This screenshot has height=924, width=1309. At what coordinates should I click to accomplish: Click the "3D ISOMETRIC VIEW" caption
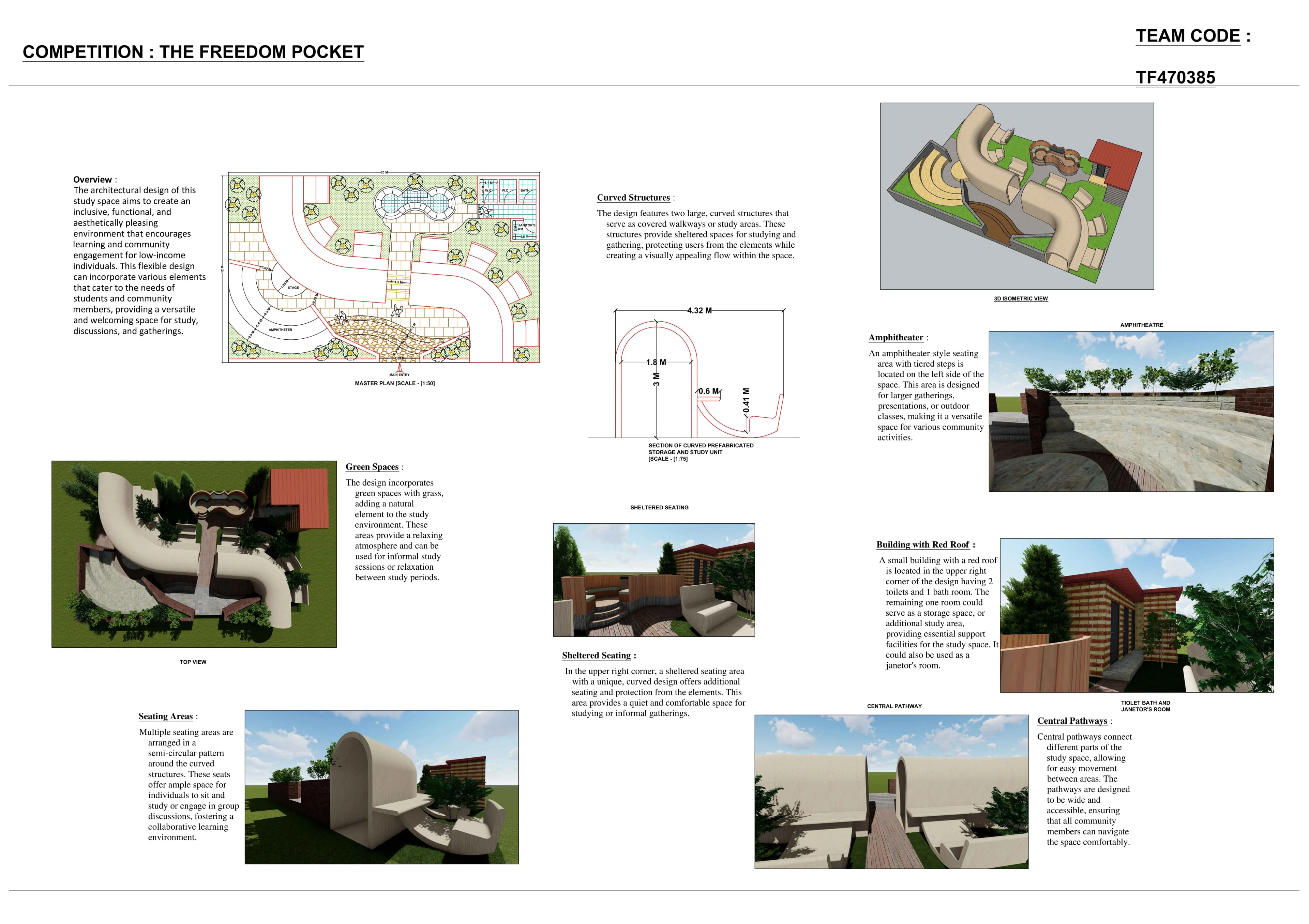pos(1021,298)
